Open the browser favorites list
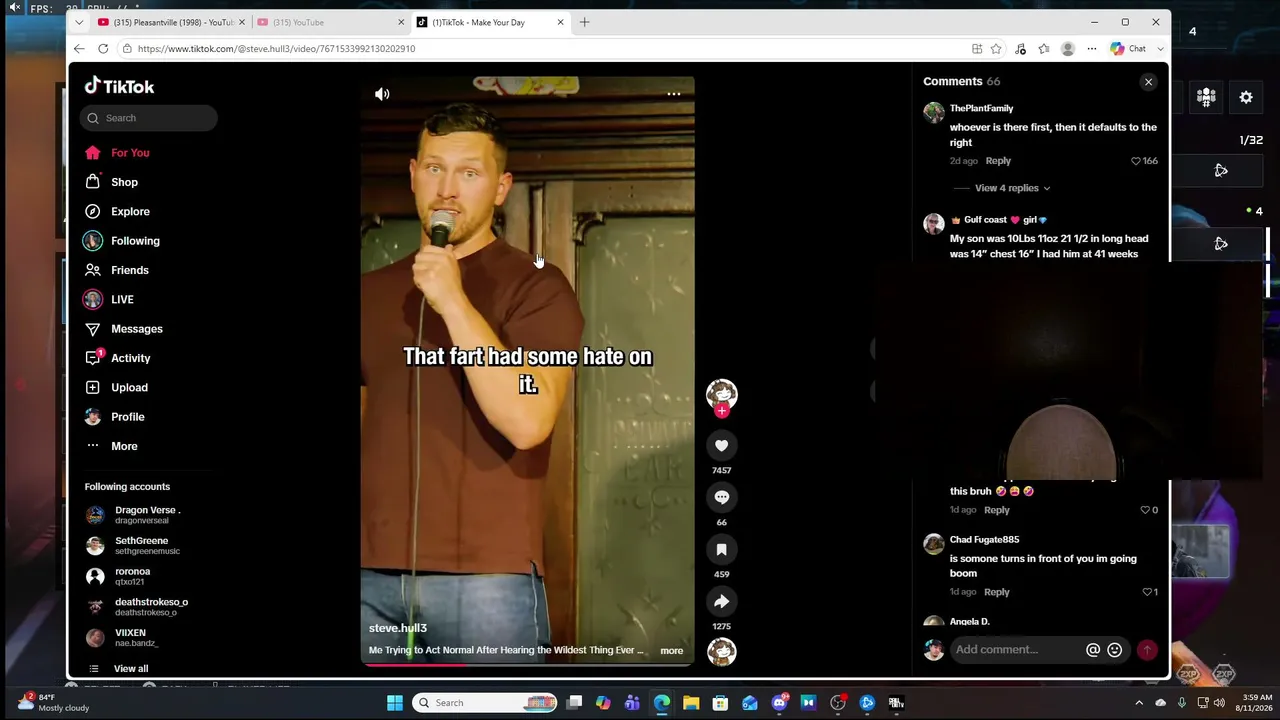This screenshot has width=1280, height=720. 1044,48
